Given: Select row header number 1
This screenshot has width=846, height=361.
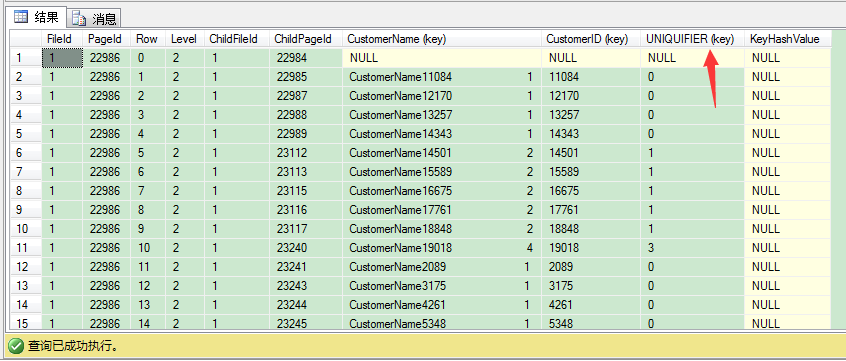Looking at the screenshot, I should [x=26, y=58].
